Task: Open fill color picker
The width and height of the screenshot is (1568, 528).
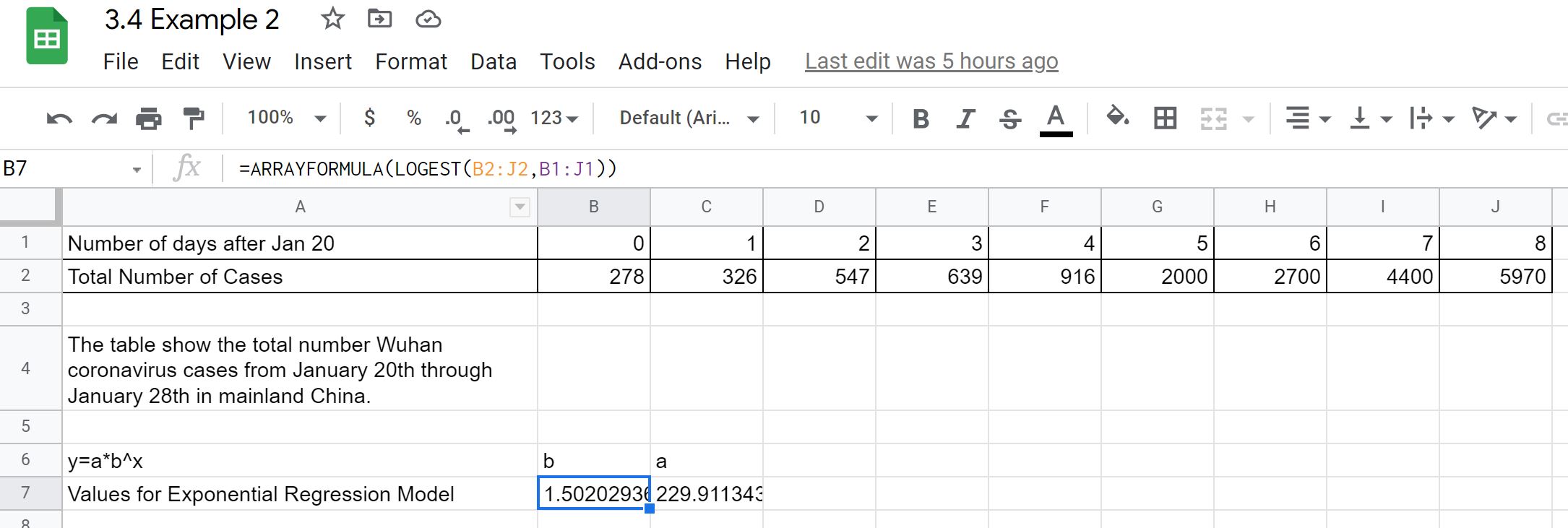Action: pos(1118,117)
